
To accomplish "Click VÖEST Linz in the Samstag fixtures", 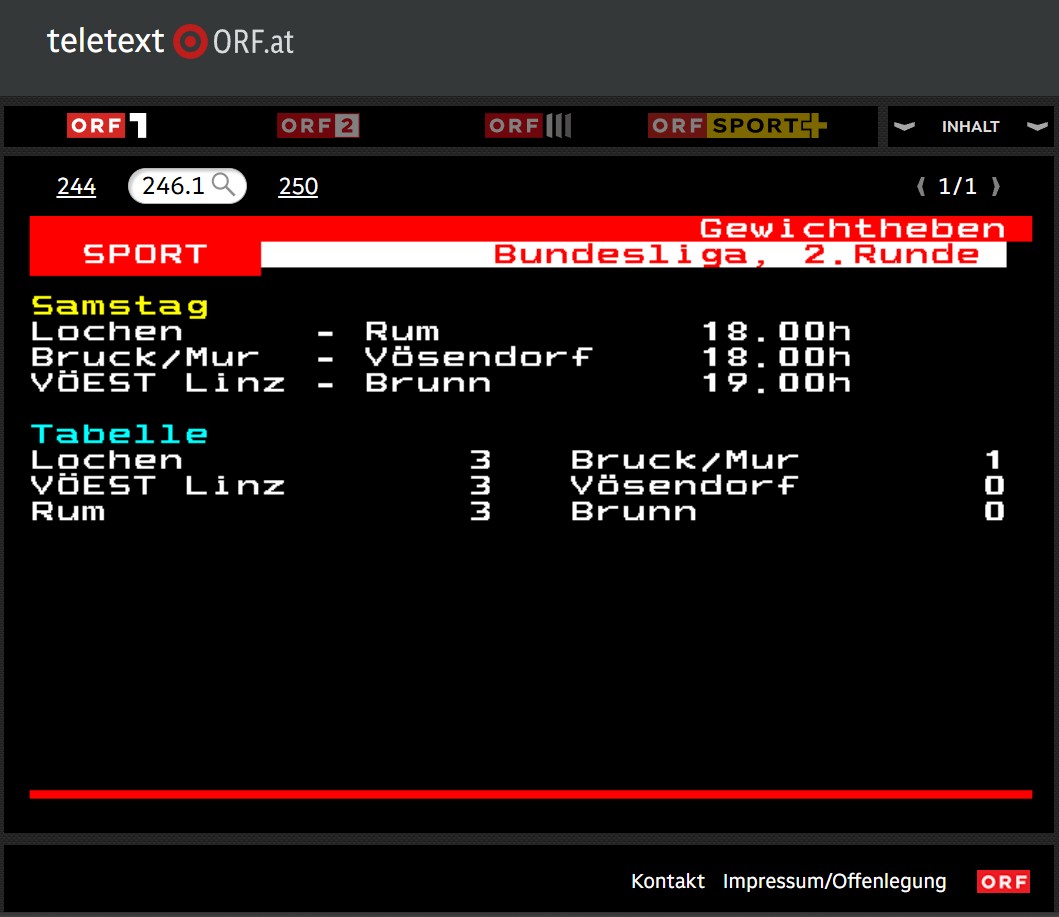I will [158, 383].
